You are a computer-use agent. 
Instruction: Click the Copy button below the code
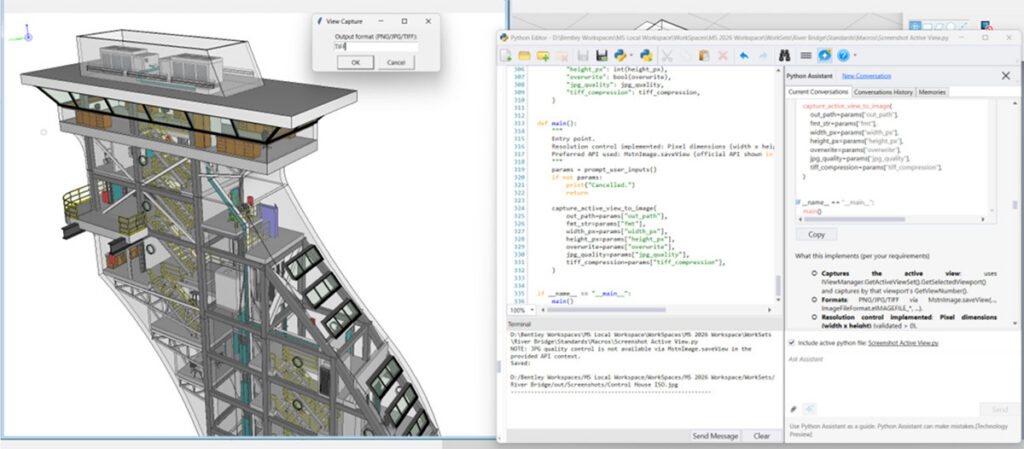click(816, 234)
